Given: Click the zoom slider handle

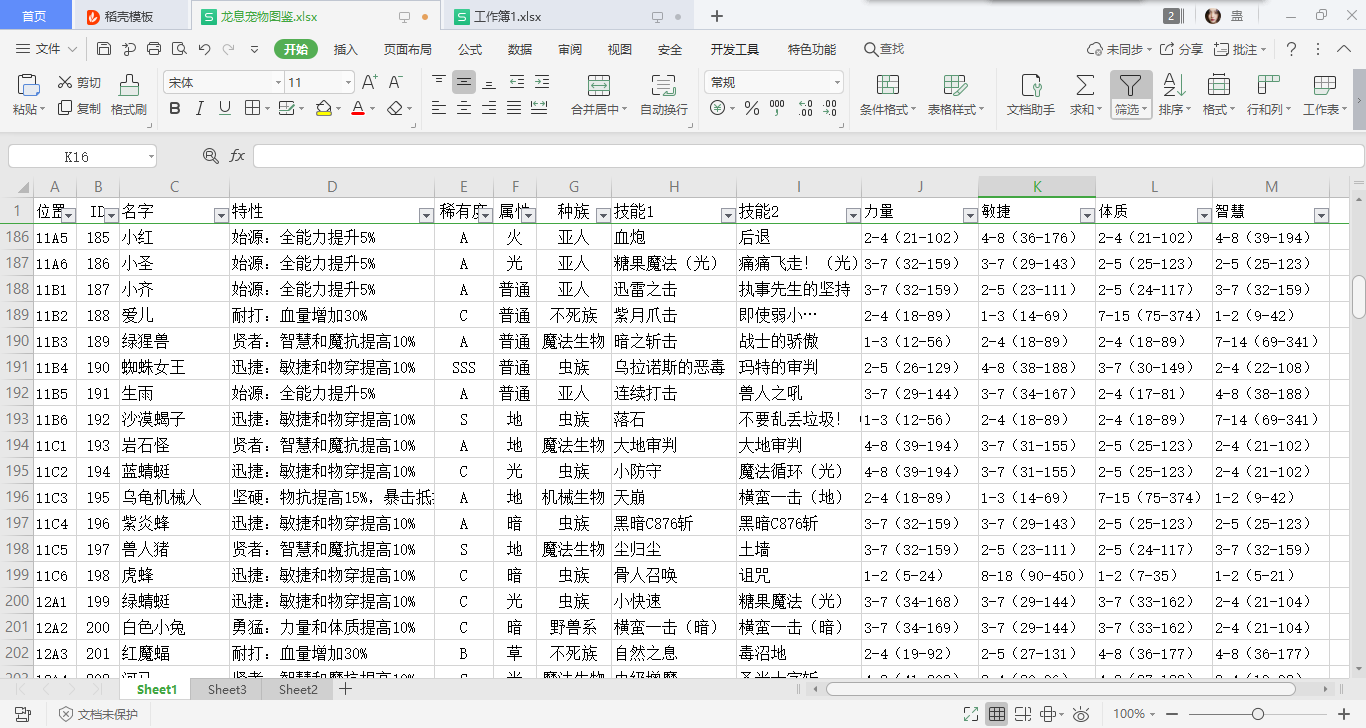Looking at the screenshot, I should pos(1258,714).
